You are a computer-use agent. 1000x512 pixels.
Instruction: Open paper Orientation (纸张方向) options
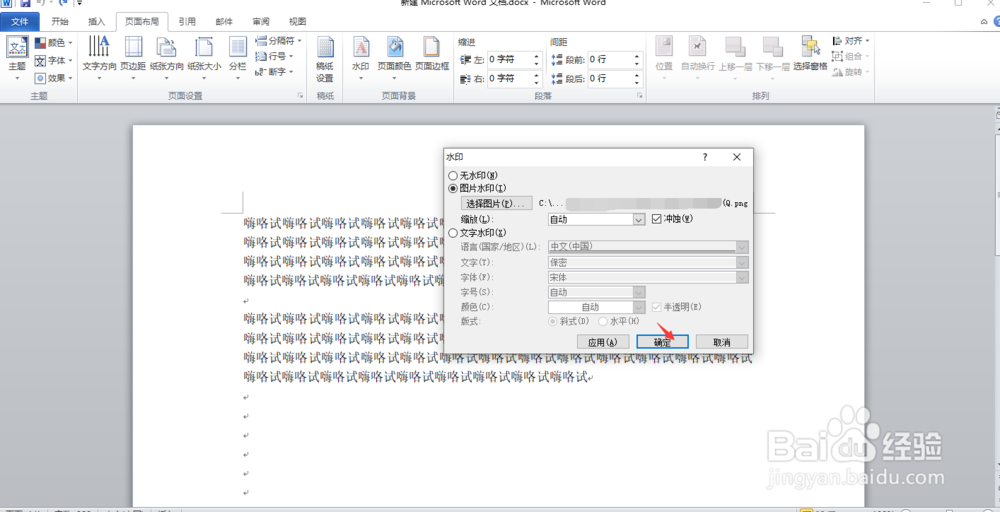click(166, 57)
